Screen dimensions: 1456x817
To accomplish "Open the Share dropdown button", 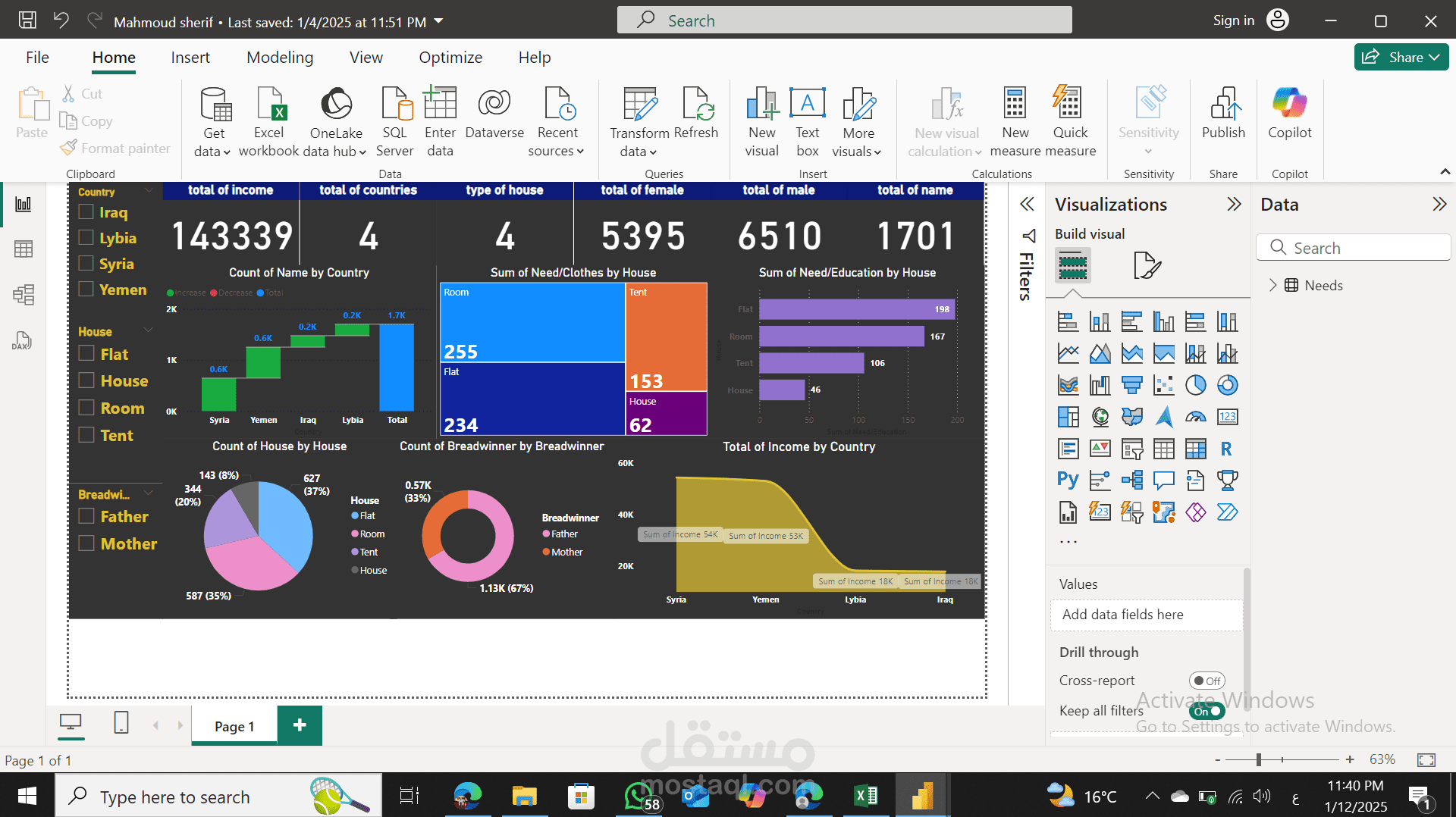I will coord(1401,58).
